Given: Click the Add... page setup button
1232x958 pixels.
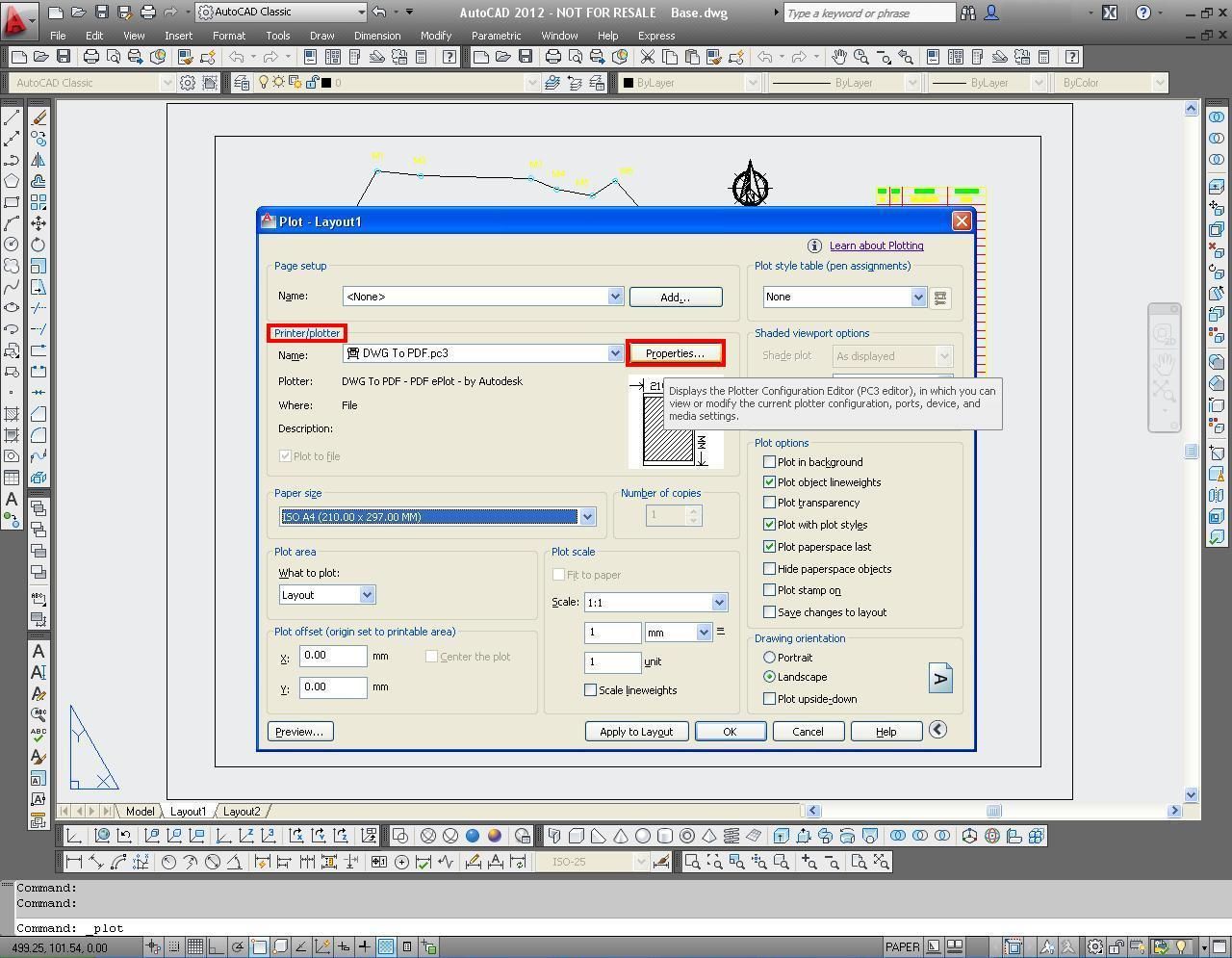Looking at the screenshot, I should (x=676, y=297).
